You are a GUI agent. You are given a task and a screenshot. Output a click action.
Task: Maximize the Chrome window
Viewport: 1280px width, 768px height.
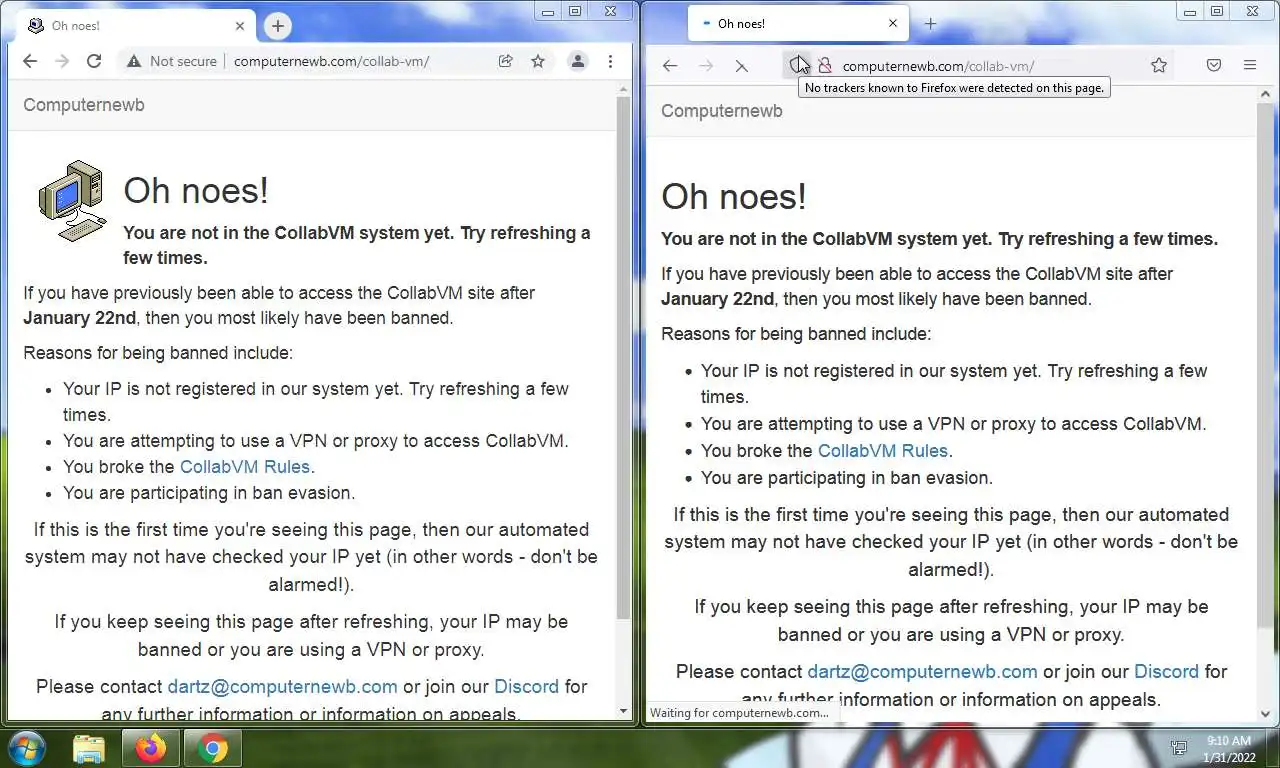(x=575, y=11)
